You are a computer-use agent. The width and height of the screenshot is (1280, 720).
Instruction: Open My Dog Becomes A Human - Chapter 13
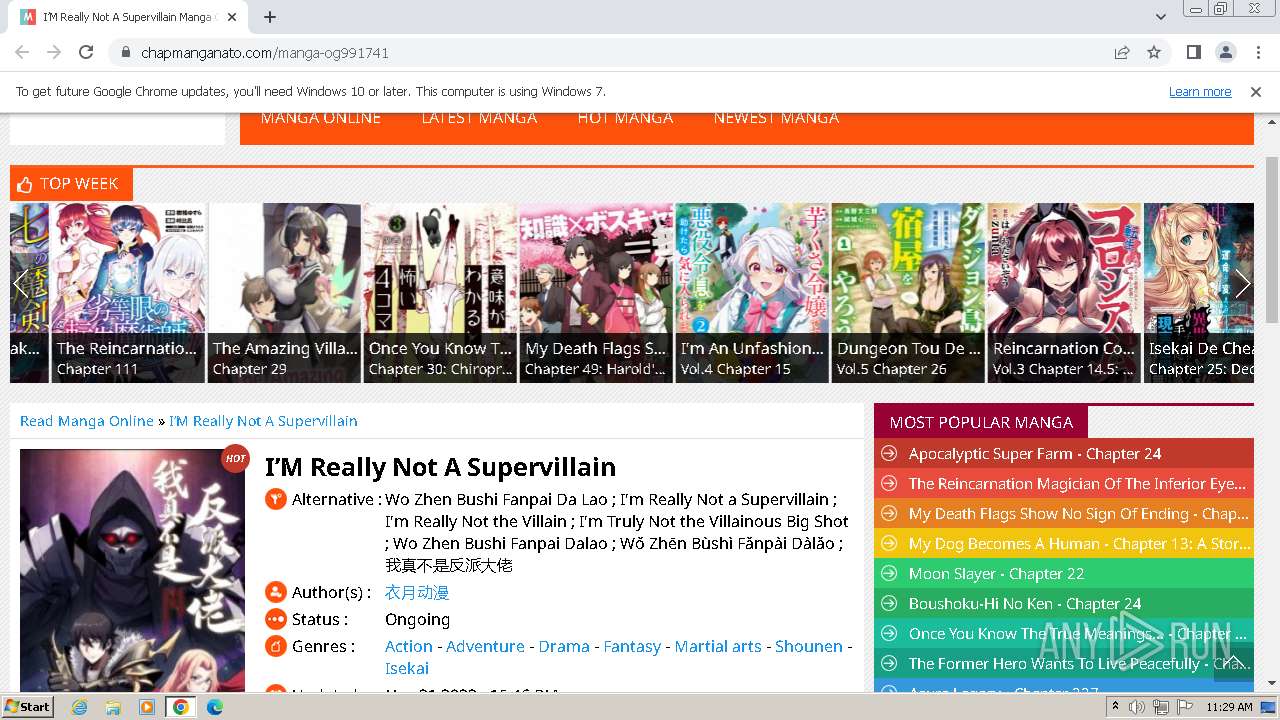1080,544
